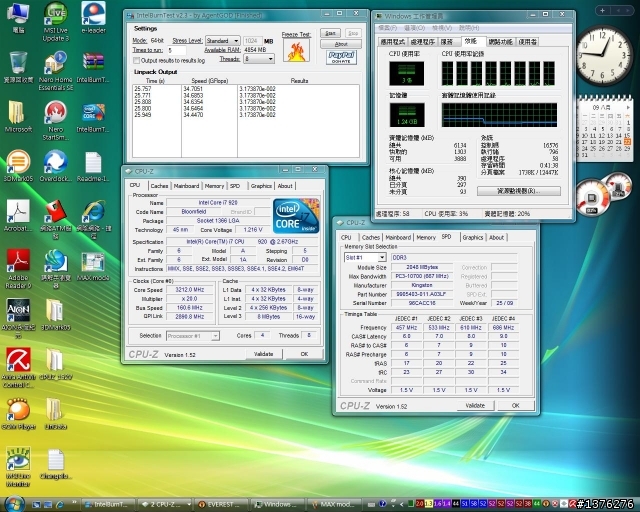Click the Windows Start orb
The image size is (640, 512).
tap(13, 504)
